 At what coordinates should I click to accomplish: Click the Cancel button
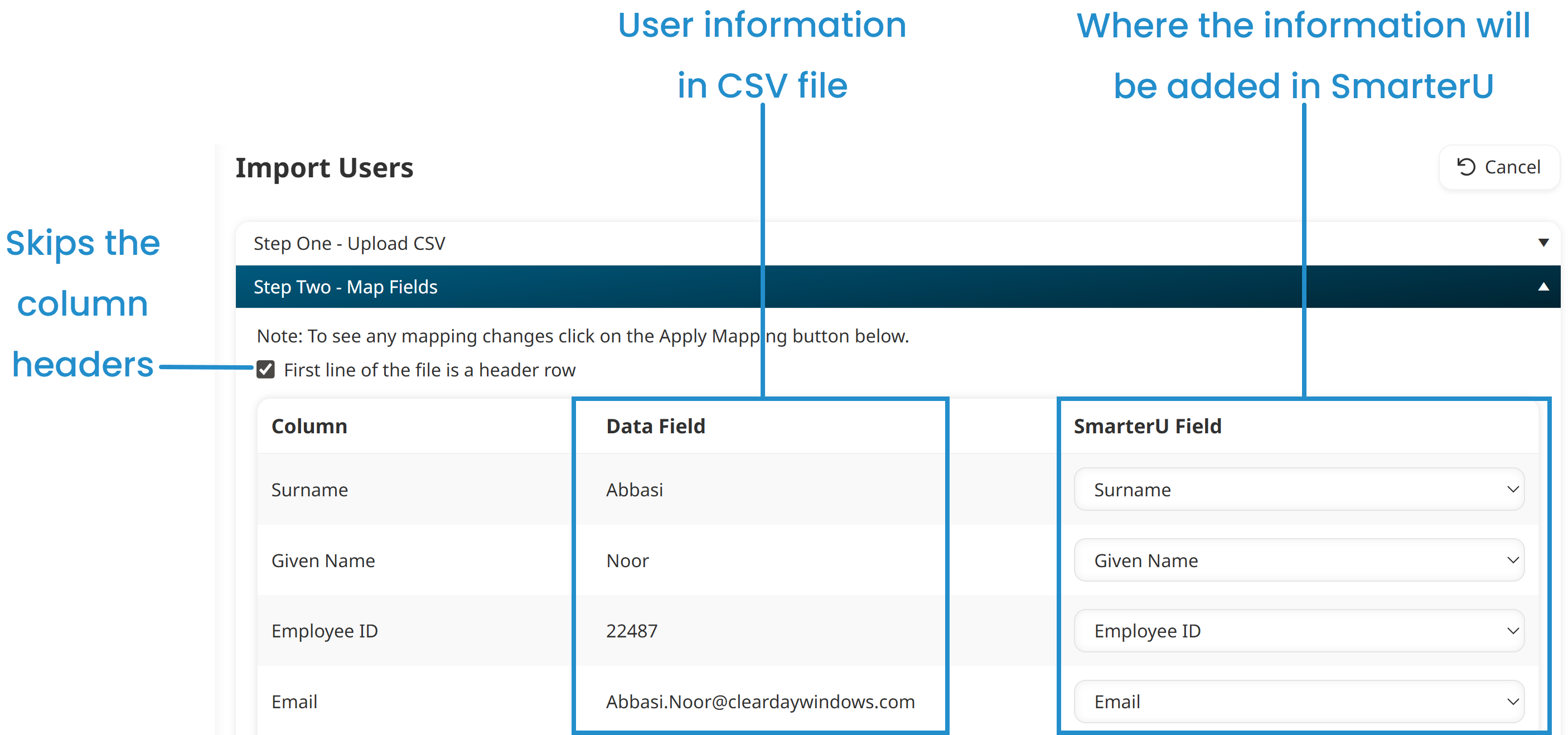click(x=1499, y=167)
